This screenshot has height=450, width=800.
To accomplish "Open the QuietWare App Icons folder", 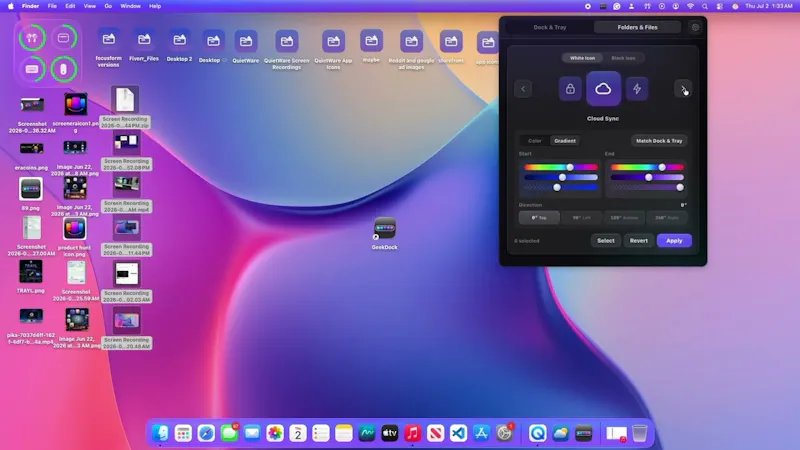I will pos(333,41).
